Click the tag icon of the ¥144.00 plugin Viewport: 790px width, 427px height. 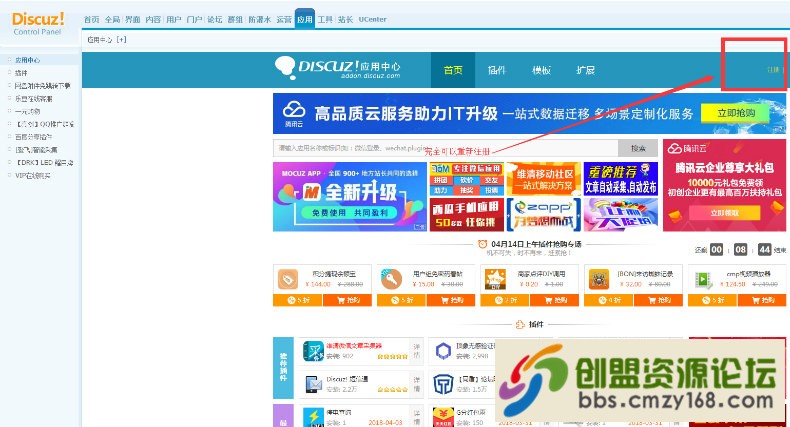[288, 279]
